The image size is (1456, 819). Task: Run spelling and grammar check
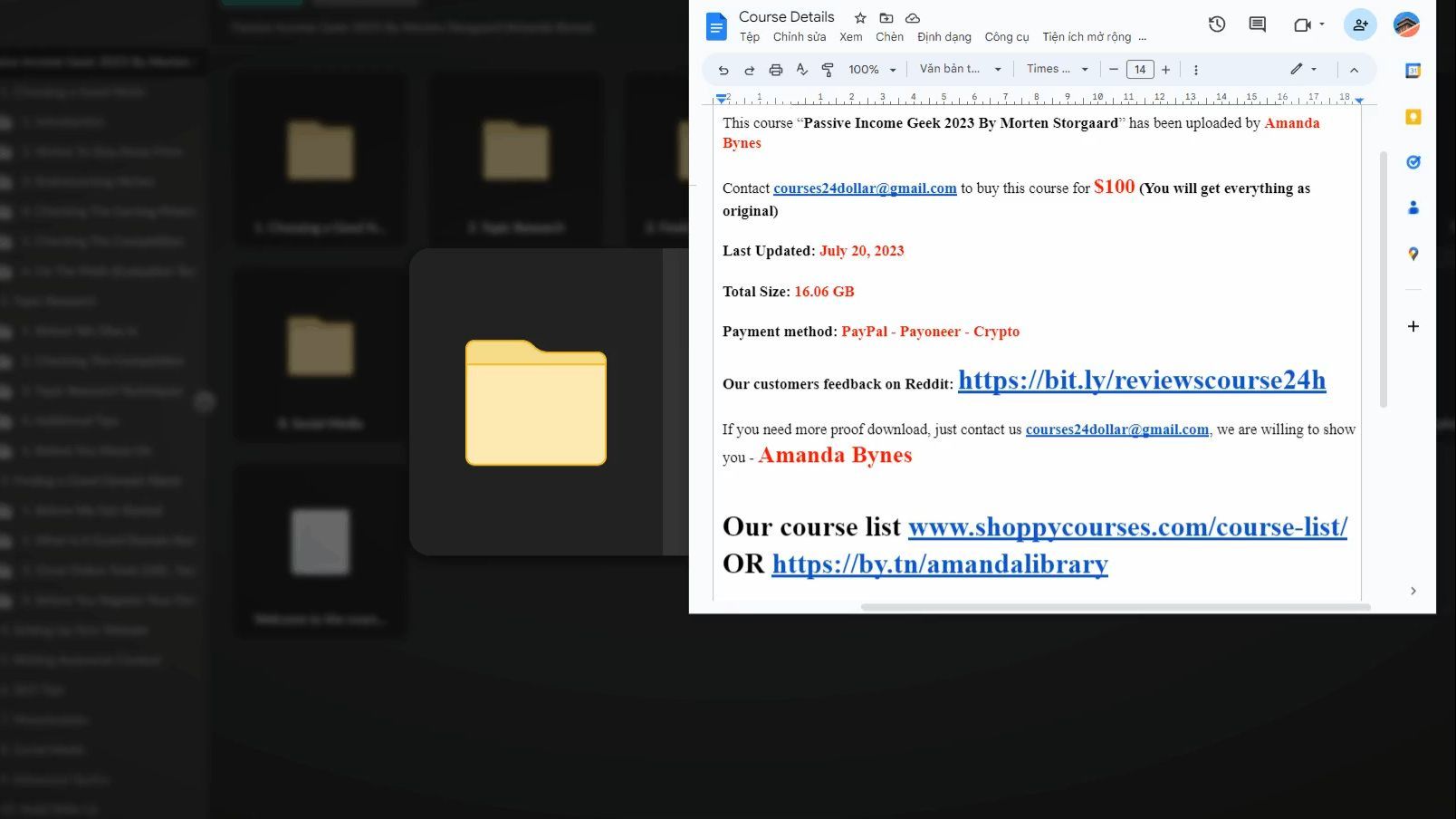(x=801, y=70)
